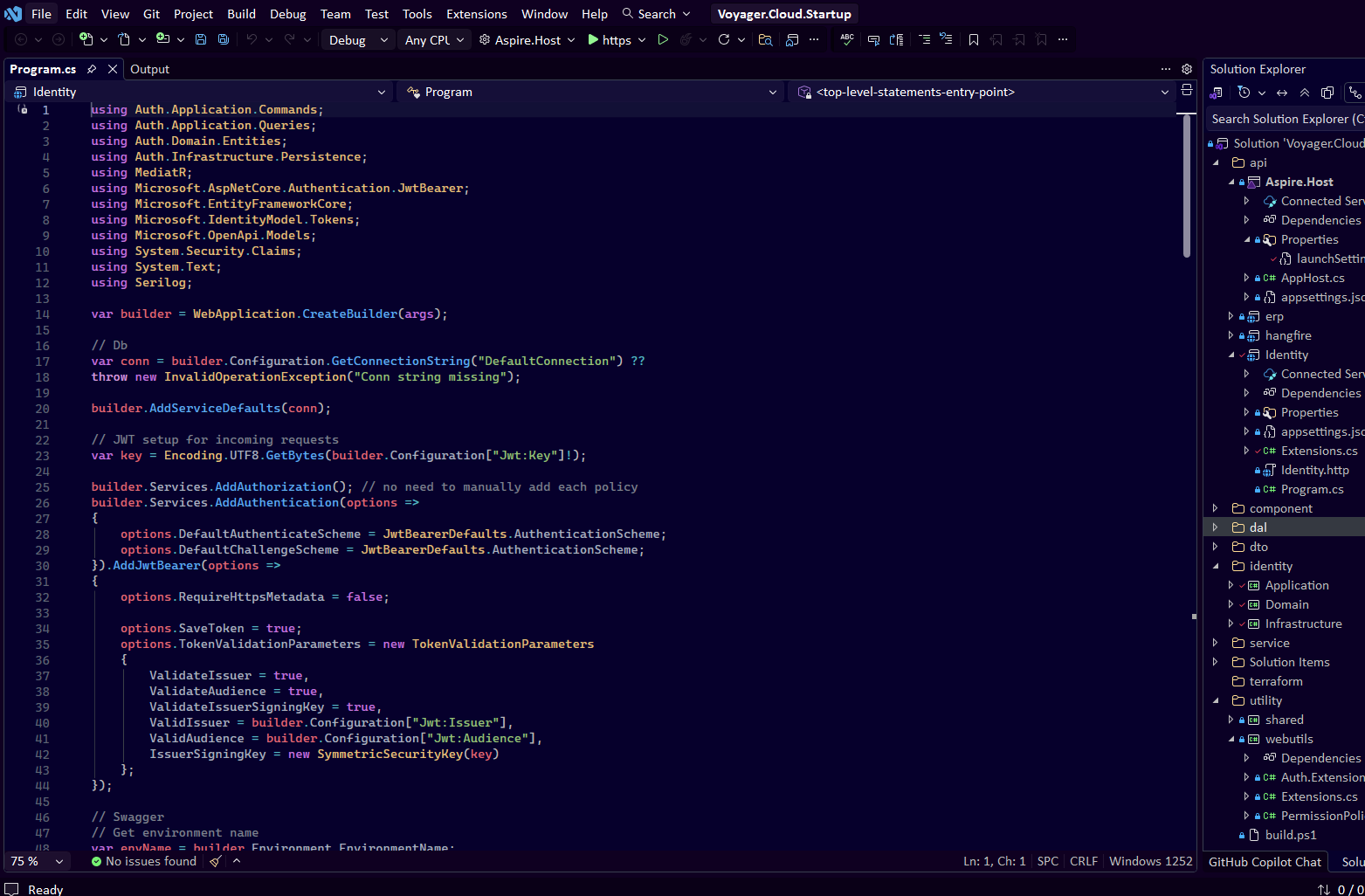This screenshot has height=896, width=1365.
Task: Open the GitHub Copilot Chat panel tab
Action: (x=1264, y=862)
